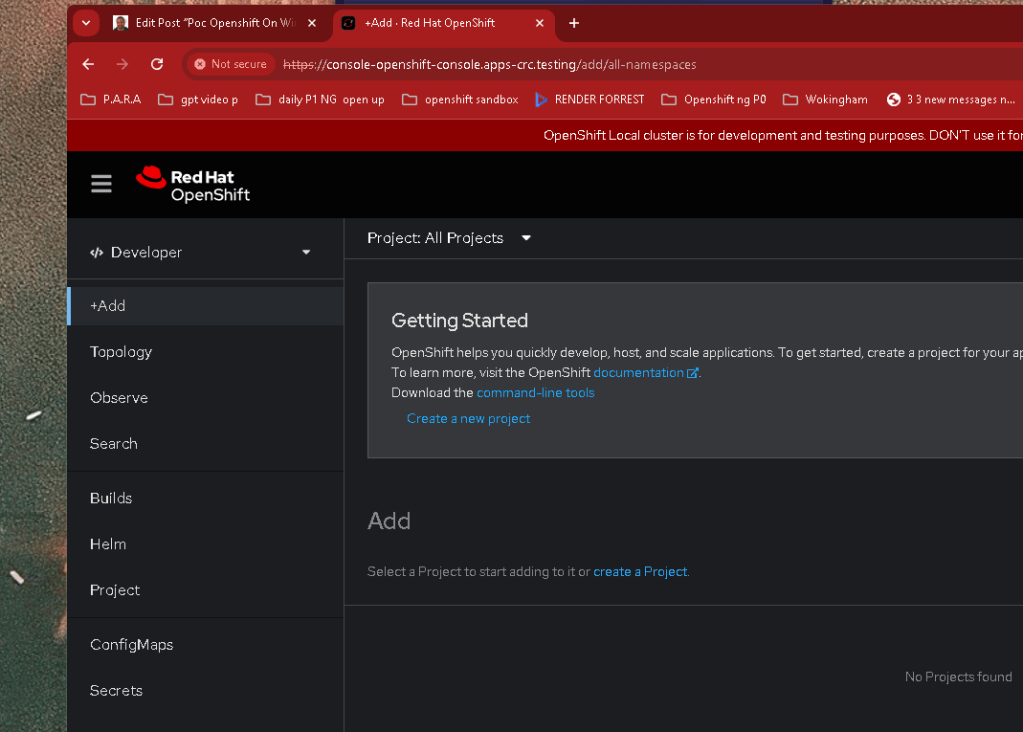Screen dimensions: 1023x732
Task: Click the Not secure site indicator
Action: [231, 64]
